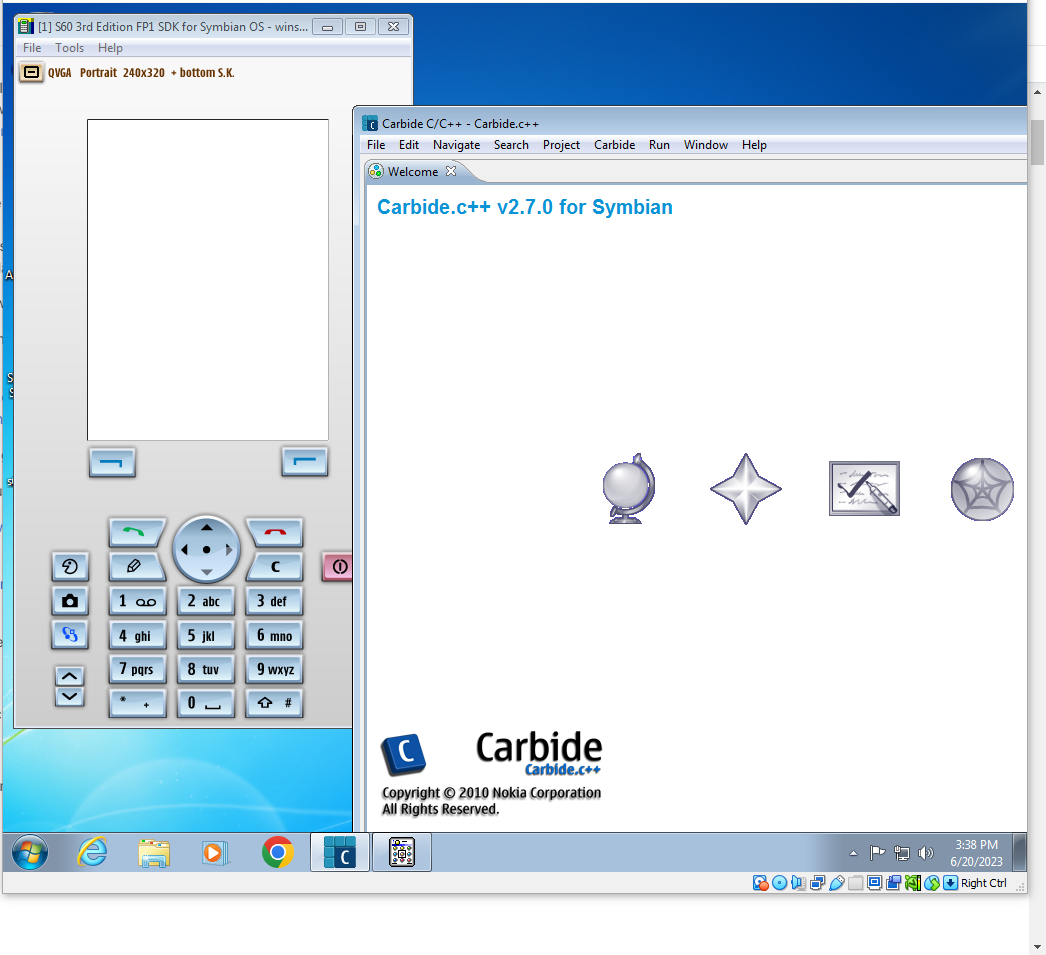Show hidden system tray icons
This screenshot has width=1046, height=955.
click(853, 853)
